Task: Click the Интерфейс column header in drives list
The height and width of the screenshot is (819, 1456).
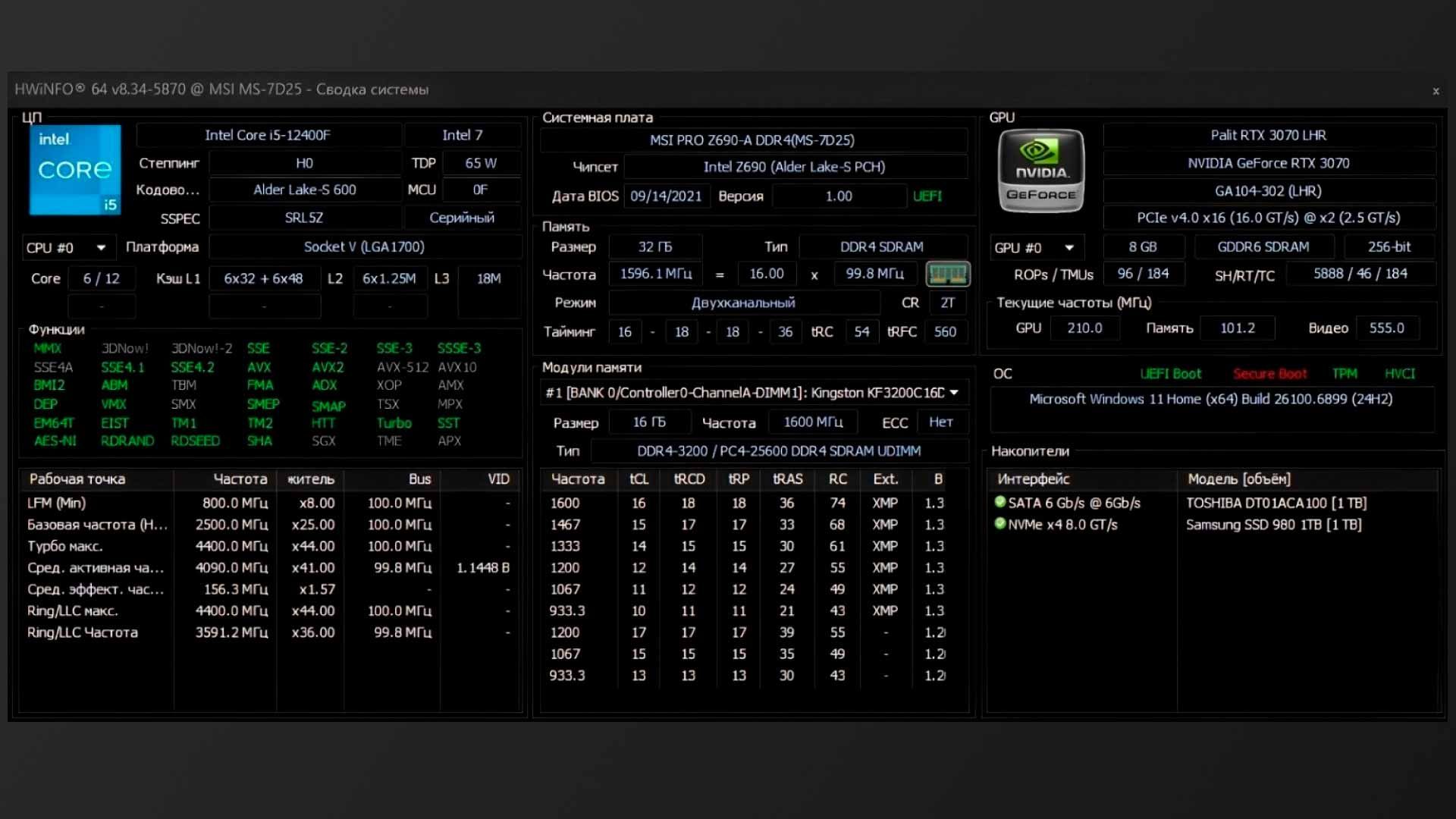Action: pyautogui.click(x=1033, y=479)
